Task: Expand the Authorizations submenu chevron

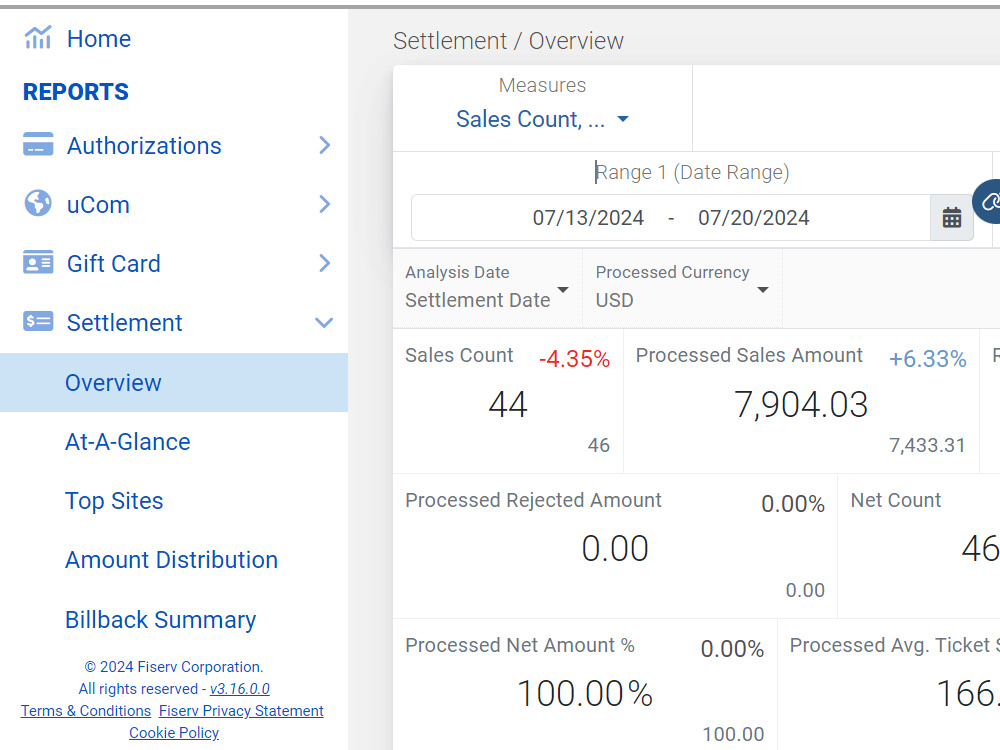Action: tap(325, 145)
